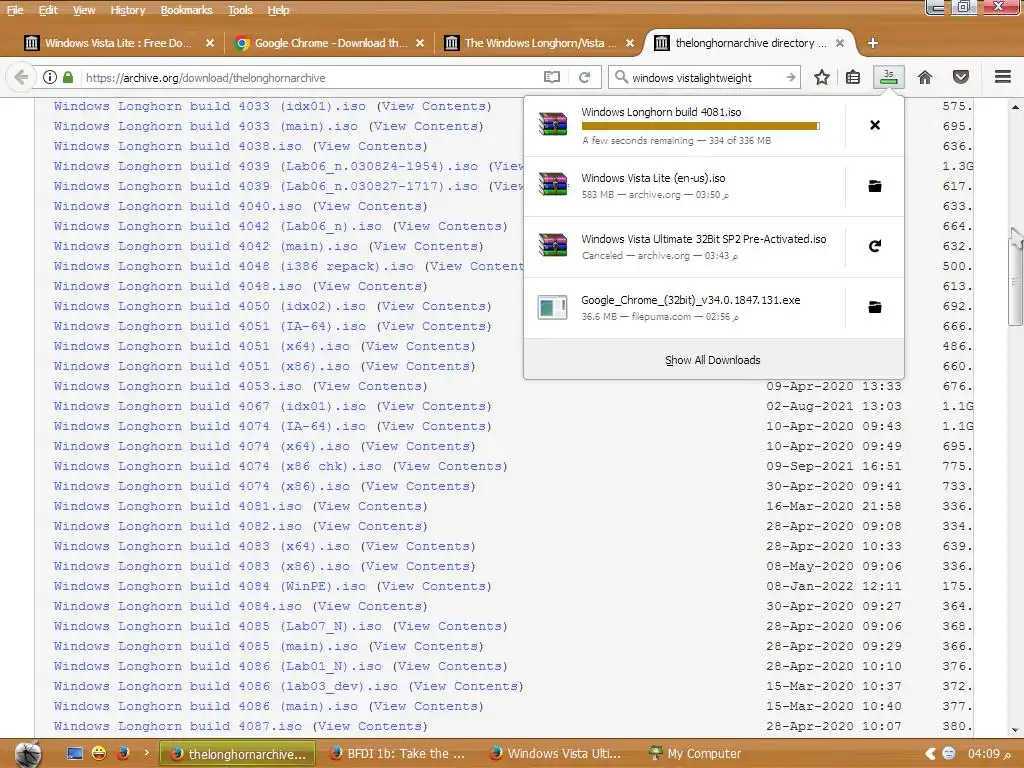Focus the search box with windows vistalightweight
The image size is (1024, 768).
pyautogui.click(x=705, y=78)
